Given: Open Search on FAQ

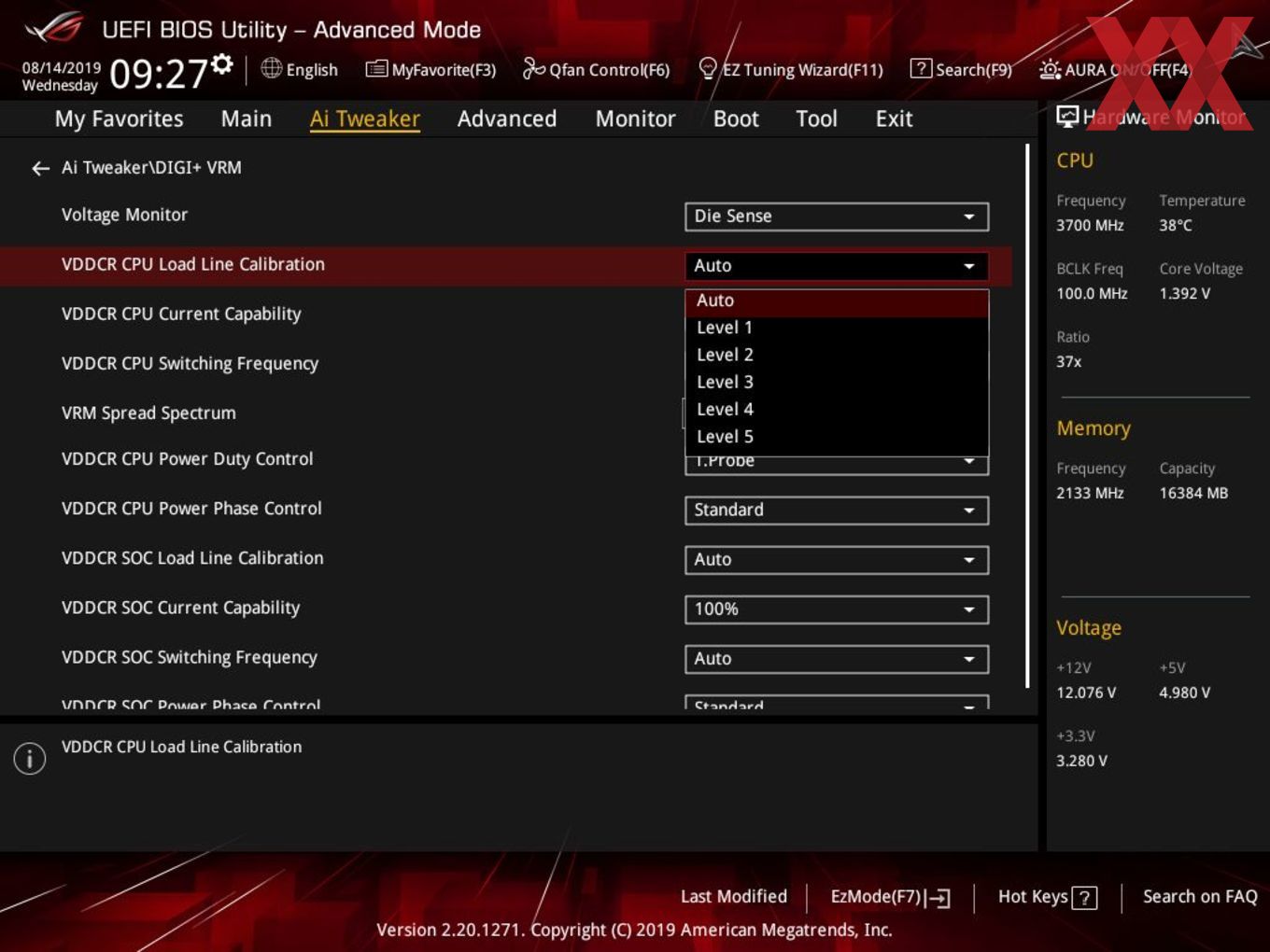Looking at the screenshot, I should 1200,896.
